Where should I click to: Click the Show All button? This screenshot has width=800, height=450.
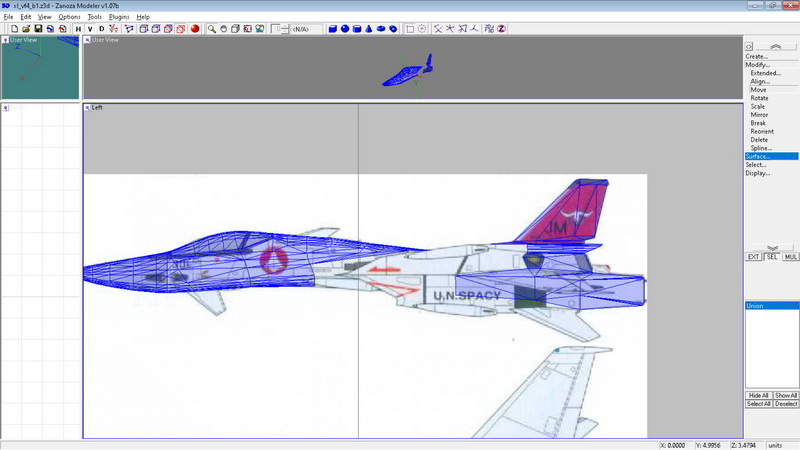point(786,395)
